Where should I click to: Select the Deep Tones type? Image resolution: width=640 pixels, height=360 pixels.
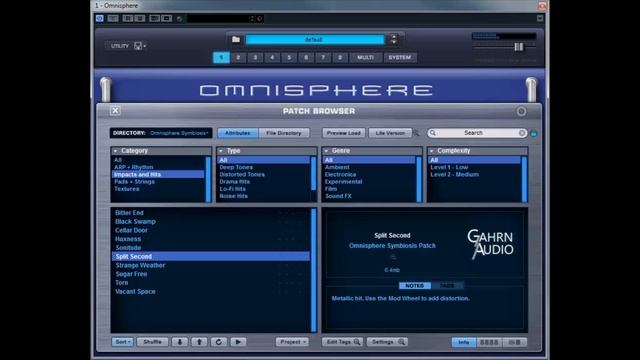[x=236, y=167]
